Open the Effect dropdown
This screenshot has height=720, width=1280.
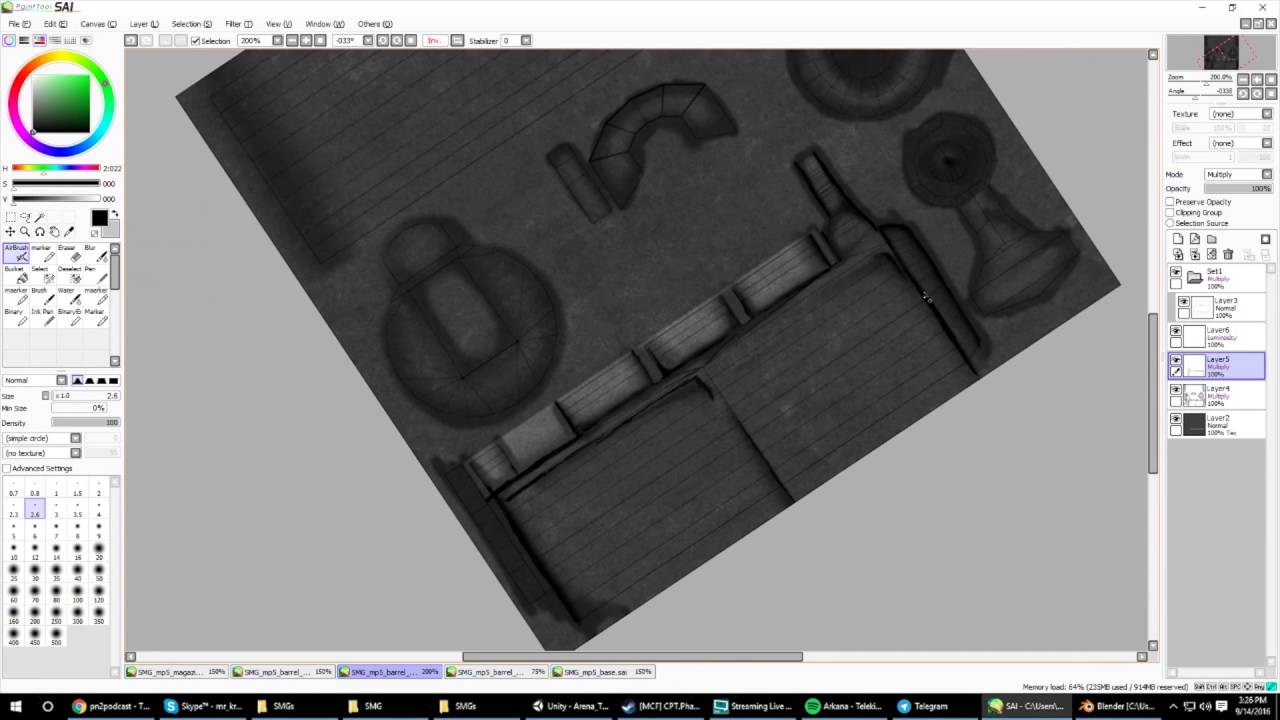(x=1267, y=143)
